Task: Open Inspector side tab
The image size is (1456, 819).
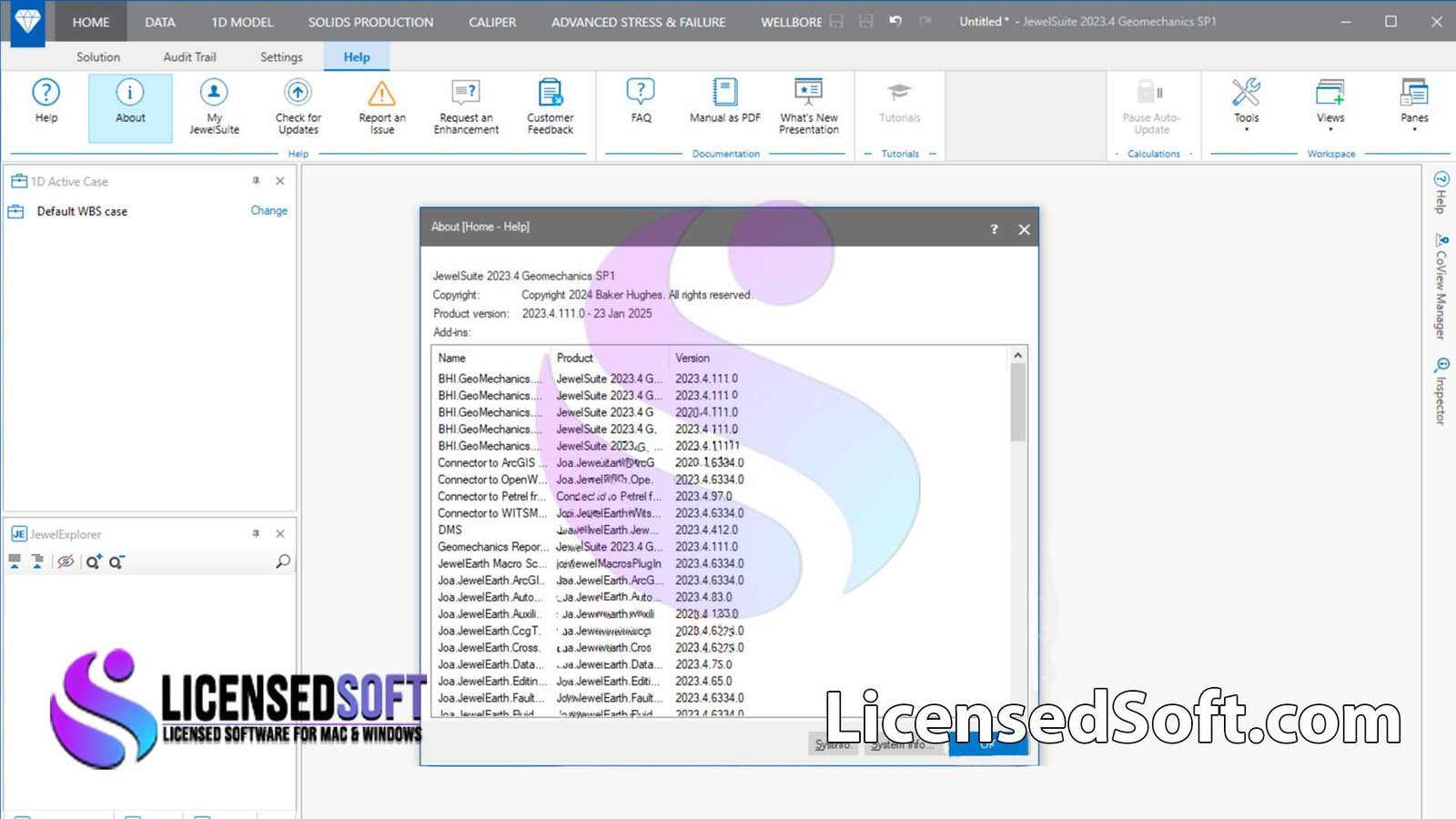Action: click(1441, 391)
